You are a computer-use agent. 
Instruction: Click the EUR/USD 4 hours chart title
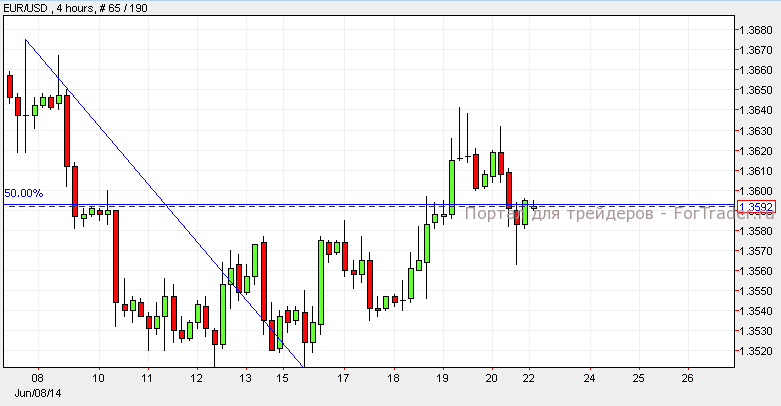click(75, 8)
